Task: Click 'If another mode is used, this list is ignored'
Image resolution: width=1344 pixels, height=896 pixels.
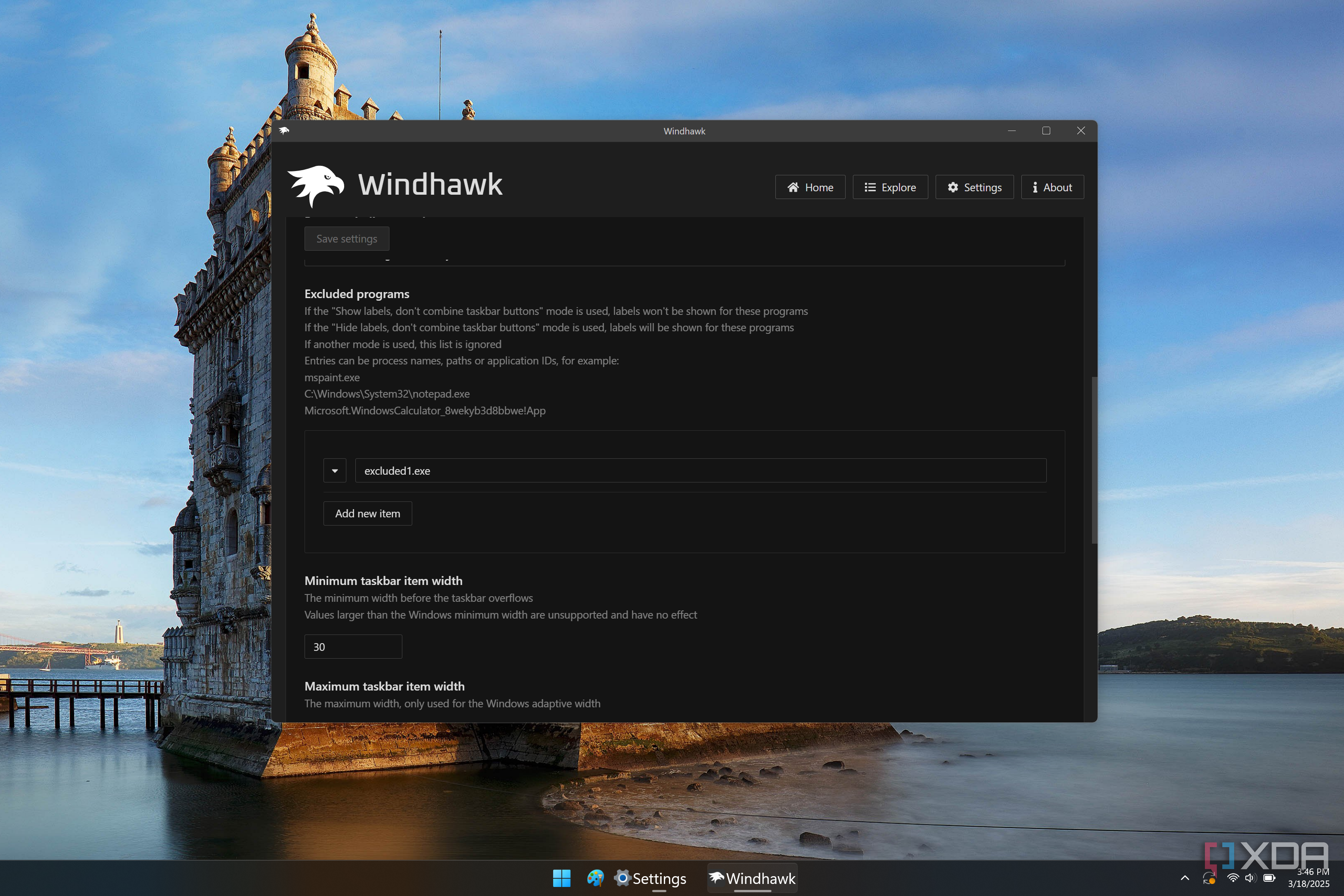Action: [x=403, y=344]
